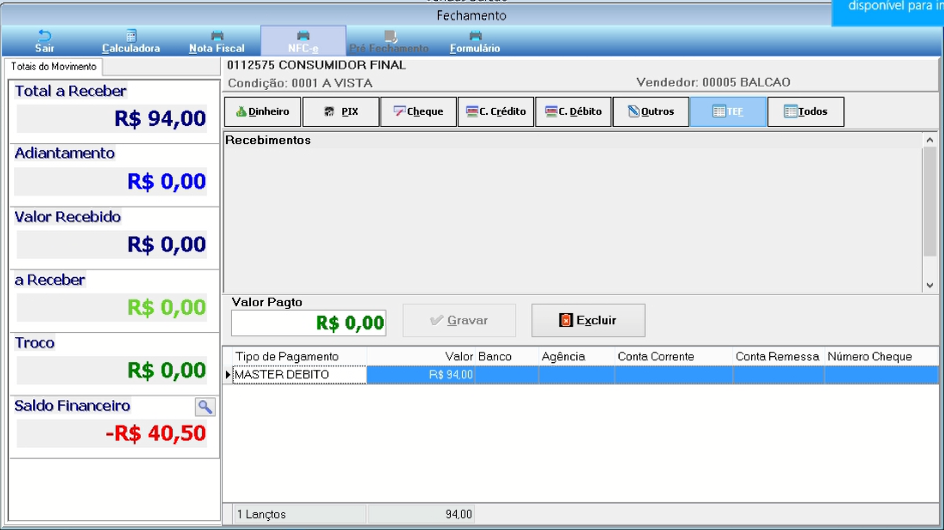Open the Calculadora tool
This screenshot has height=530, width=944.
131,42
